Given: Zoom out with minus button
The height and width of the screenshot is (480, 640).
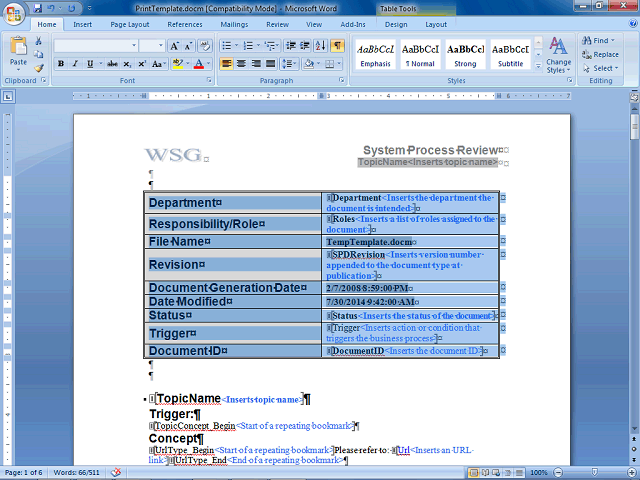Looking at the screenshot, I should coord(557,472).
